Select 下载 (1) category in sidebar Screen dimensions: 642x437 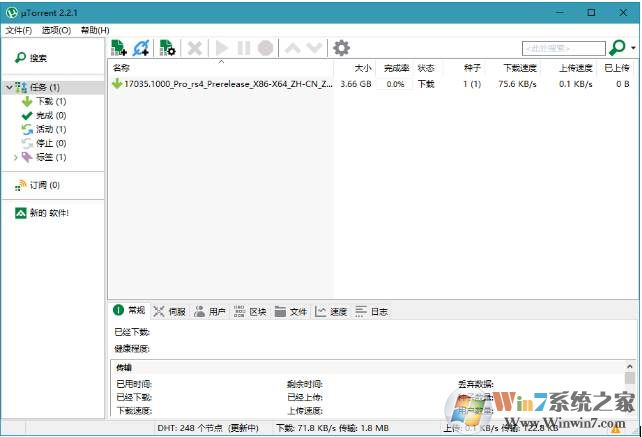click(x=51, y=101)
